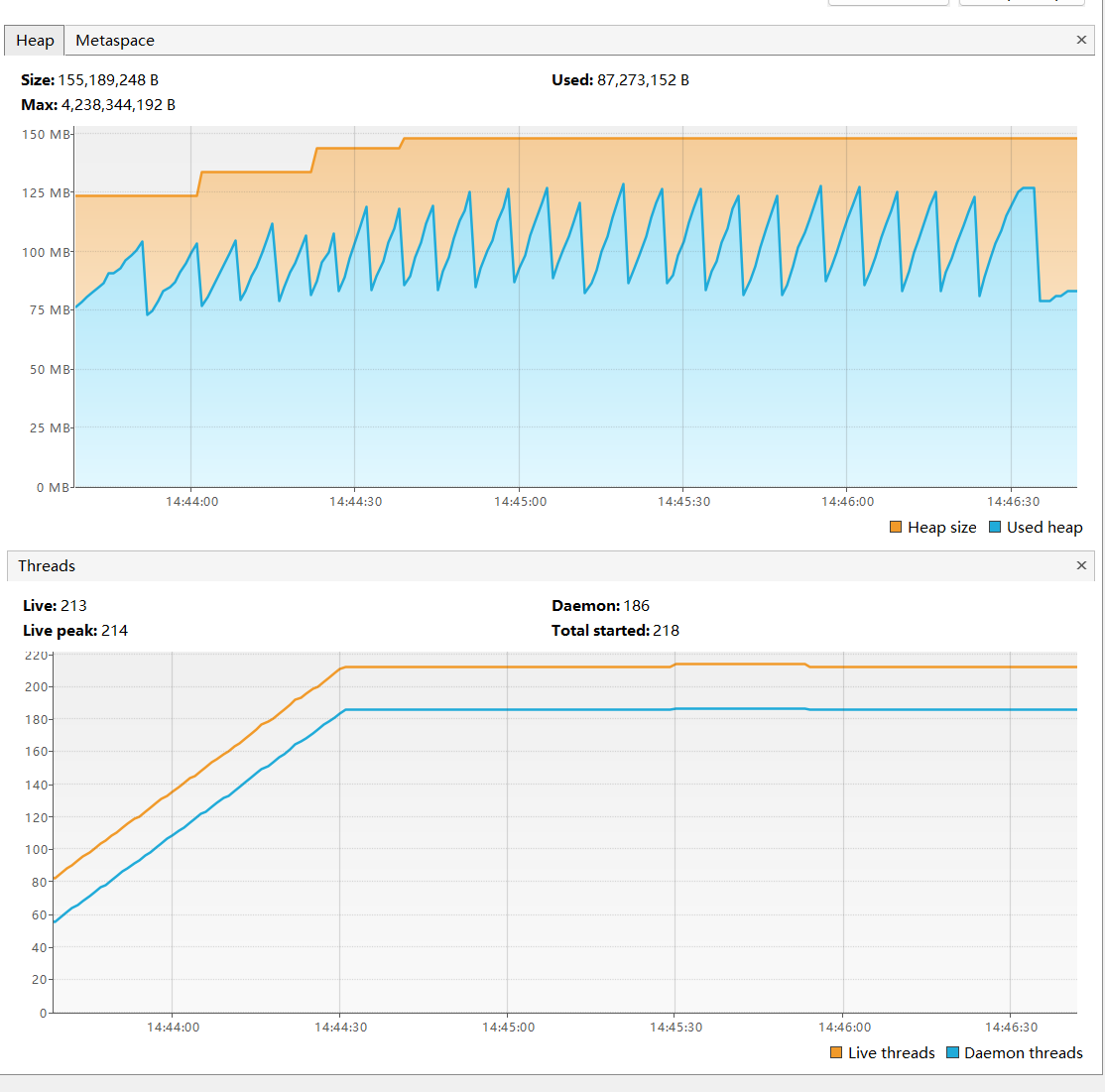1105x1092 pixels.
Task: Click the 75 MB axis label
Action: 50,310
